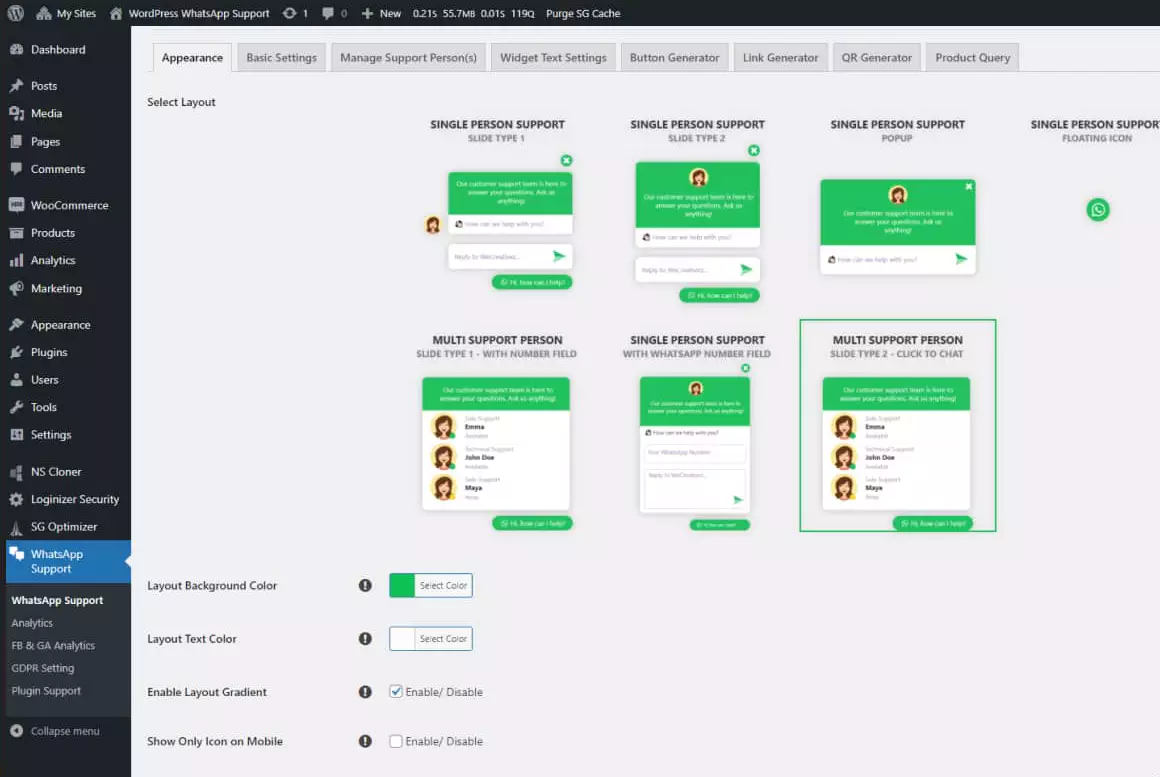Click info icon beside Layout Background Color
This screenshot has width=1160, height=777.
[365, 585]
